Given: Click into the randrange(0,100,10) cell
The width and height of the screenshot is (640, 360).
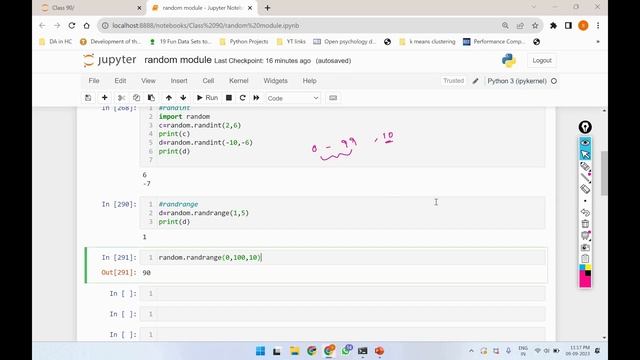Looking at the screenshot, I should (342, 258).
